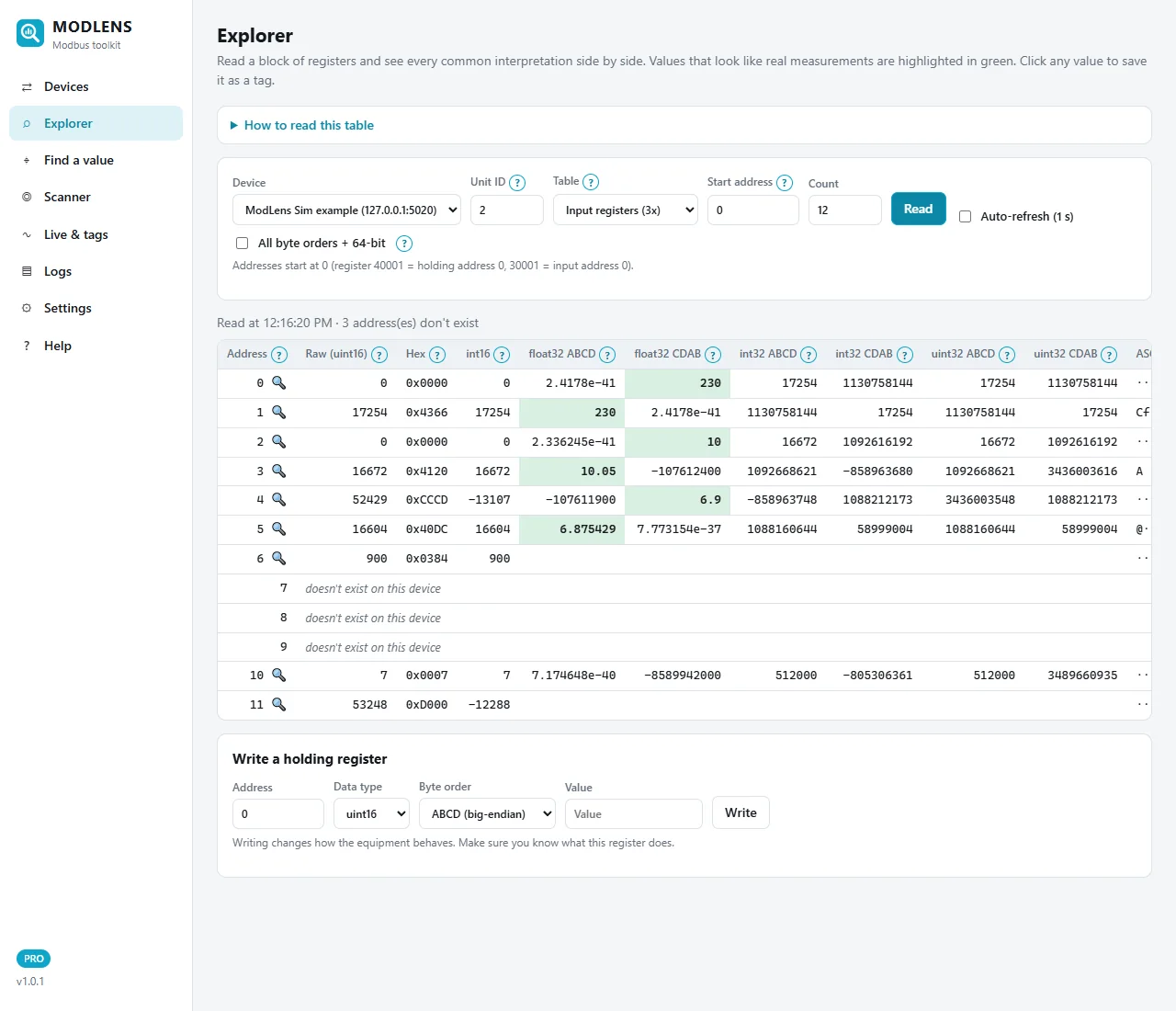Open Settings from the sidebar
This screenshot has width=1176, height=1011.
[96, 308]
